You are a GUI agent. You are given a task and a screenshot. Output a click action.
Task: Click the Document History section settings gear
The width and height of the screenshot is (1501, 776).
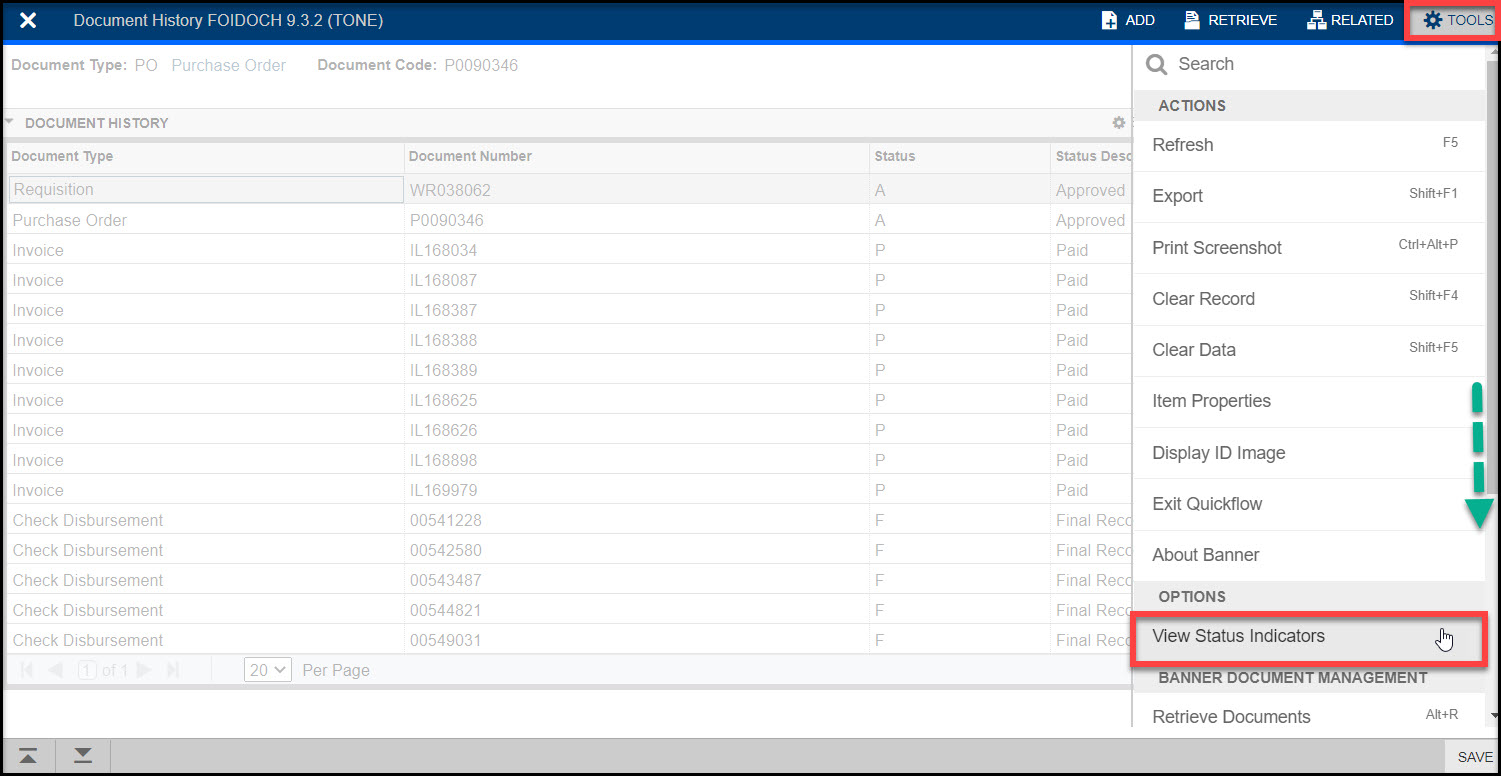click(1119, 123)
